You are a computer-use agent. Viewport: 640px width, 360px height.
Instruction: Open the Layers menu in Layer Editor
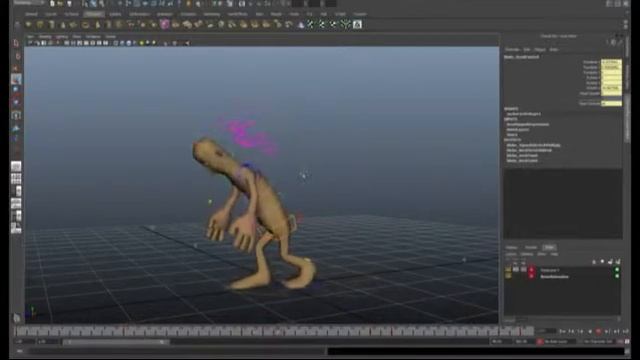[511, 254]
